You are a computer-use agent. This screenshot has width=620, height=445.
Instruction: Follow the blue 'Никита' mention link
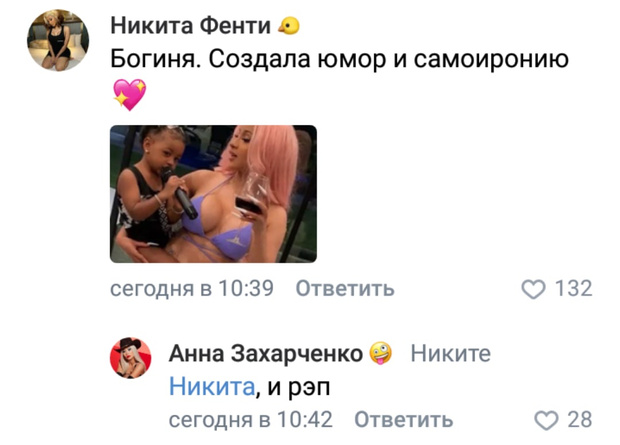click(212, 386)
